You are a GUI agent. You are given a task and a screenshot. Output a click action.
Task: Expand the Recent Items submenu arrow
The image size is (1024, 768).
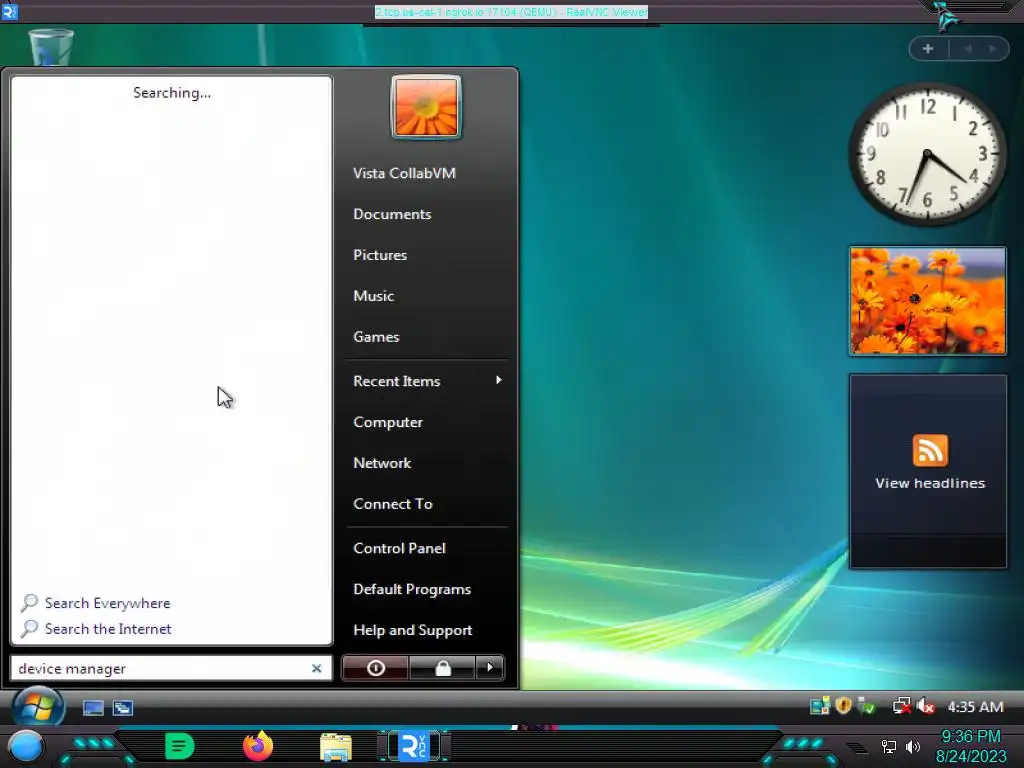coord(499,380)
